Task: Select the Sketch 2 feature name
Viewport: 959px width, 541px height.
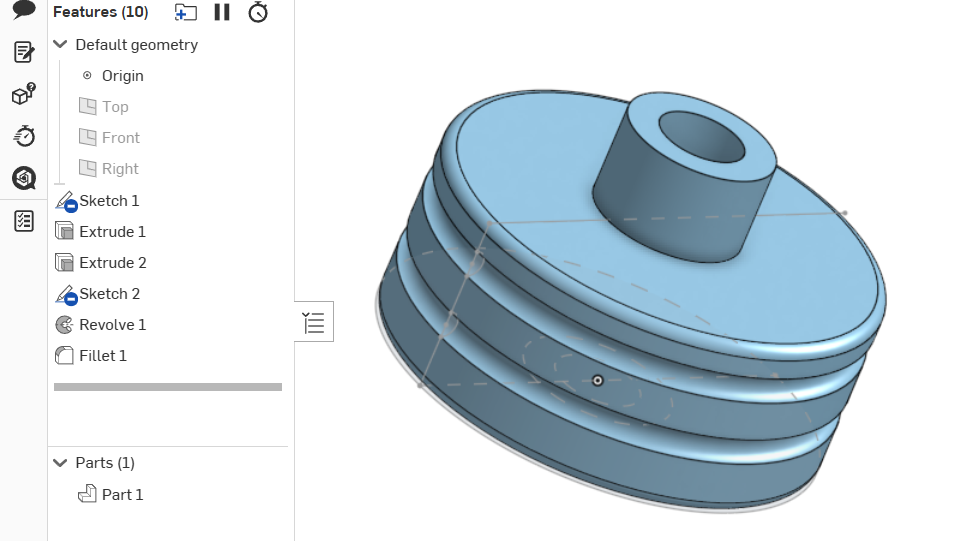Action: pos(109,293)
